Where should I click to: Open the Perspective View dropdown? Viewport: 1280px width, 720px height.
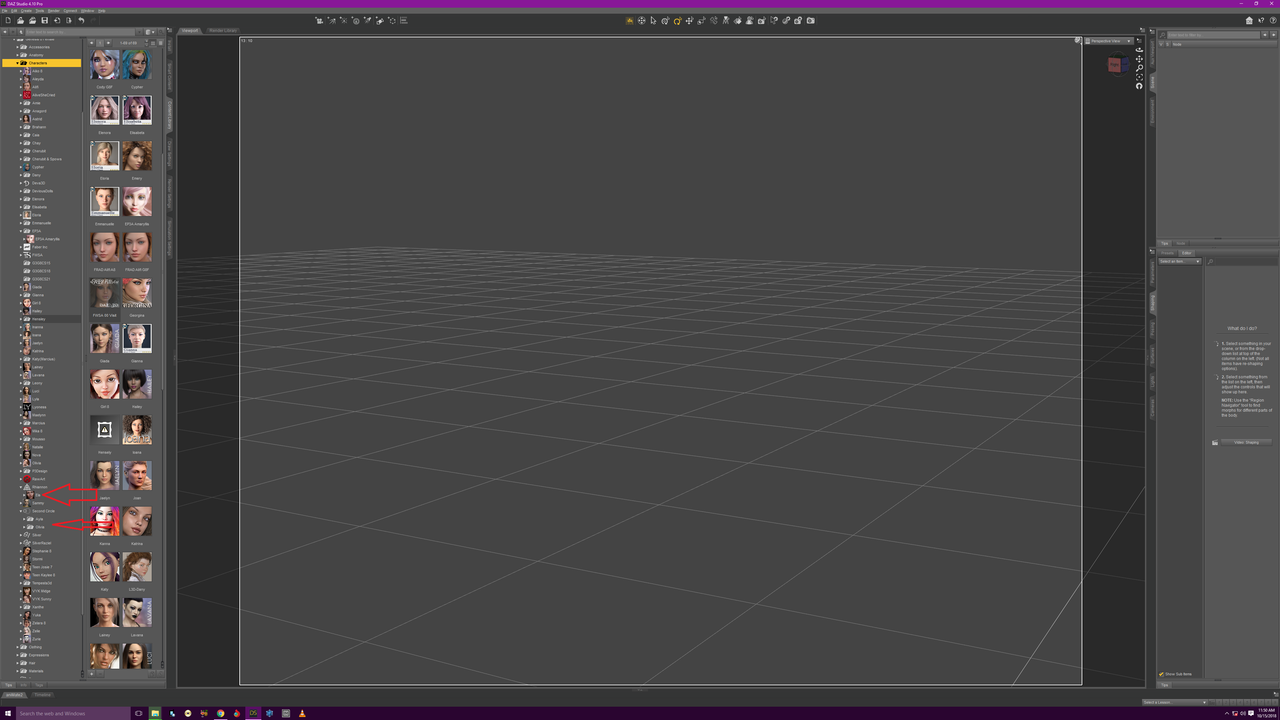pos(1109,41)
